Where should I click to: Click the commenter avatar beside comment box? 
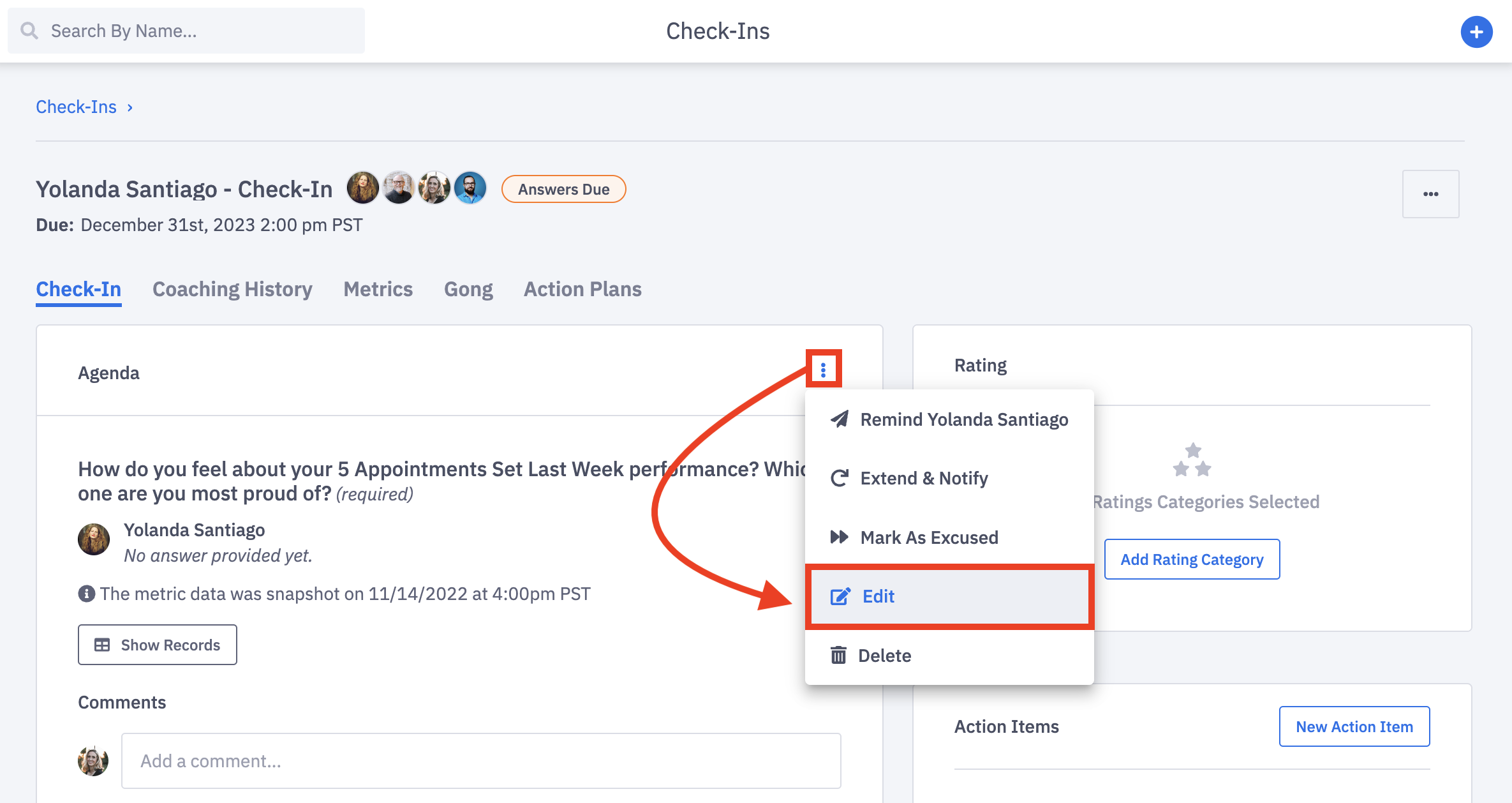(x=93, y=761)
